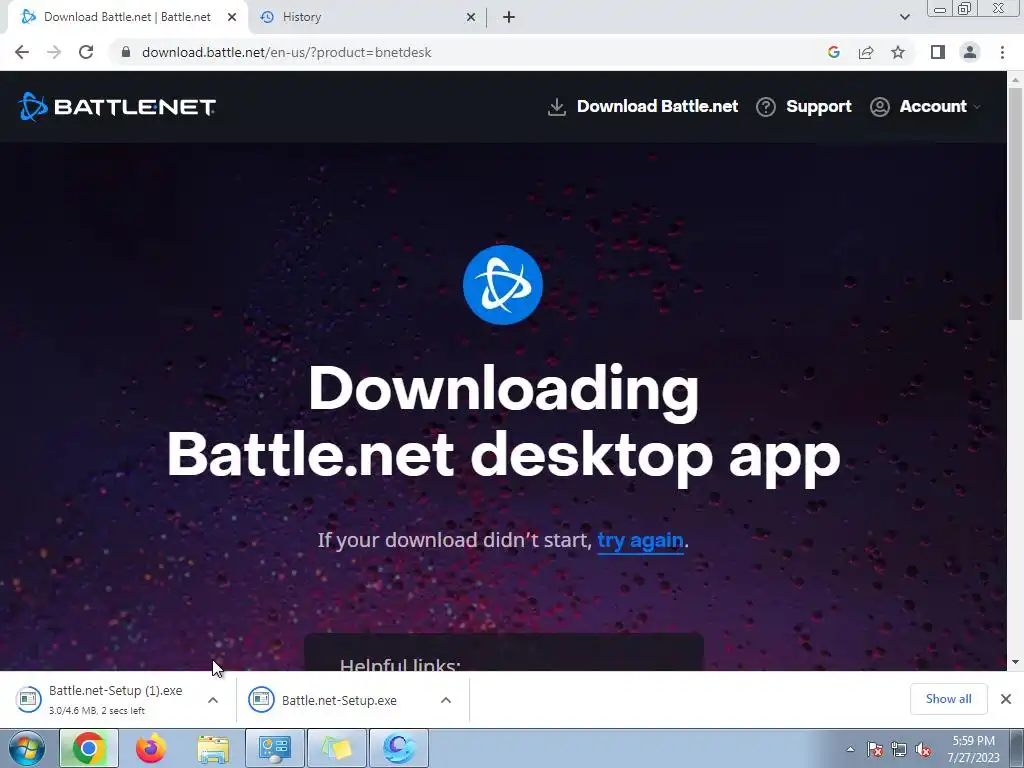The width and height of the screenshot is (1024, 768).
Task: Close the Download Battle.net tab
Action: click(232, 17)
